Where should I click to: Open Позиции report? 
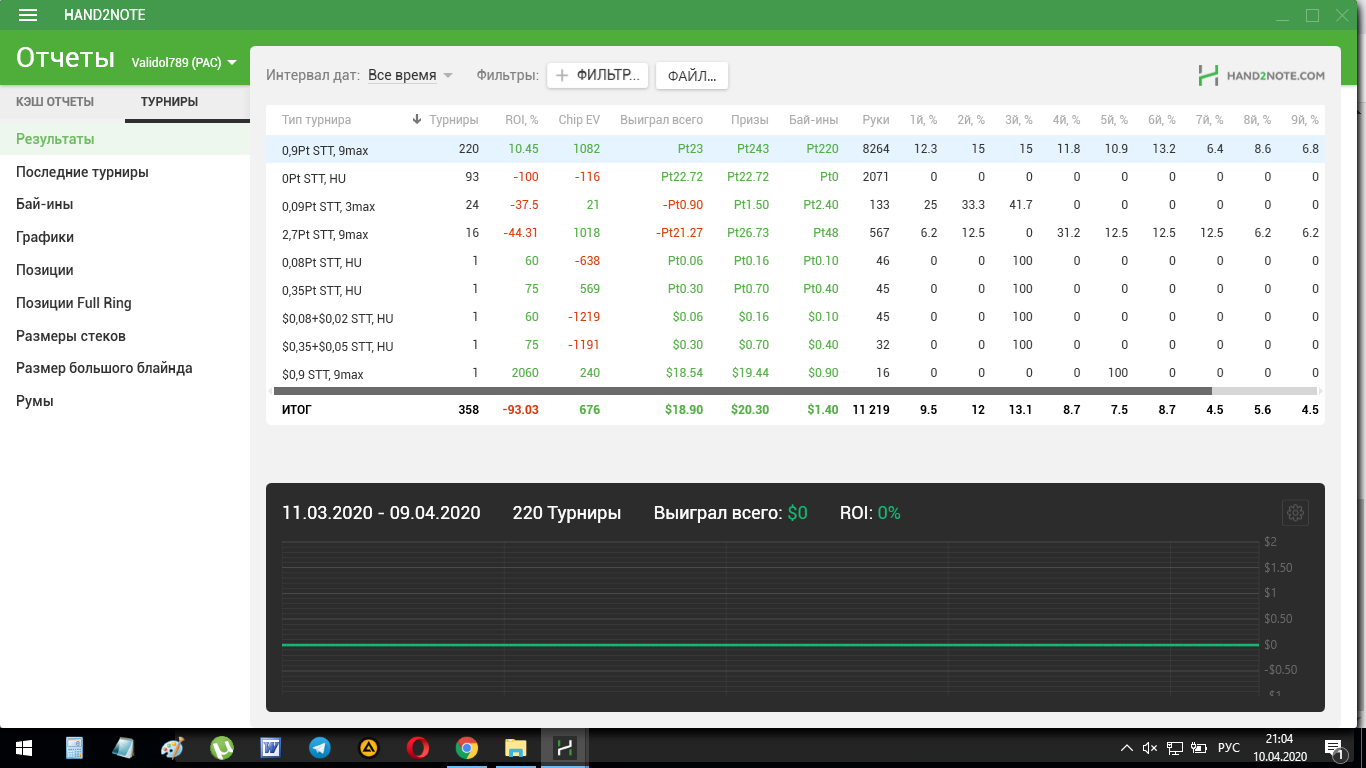125,270
